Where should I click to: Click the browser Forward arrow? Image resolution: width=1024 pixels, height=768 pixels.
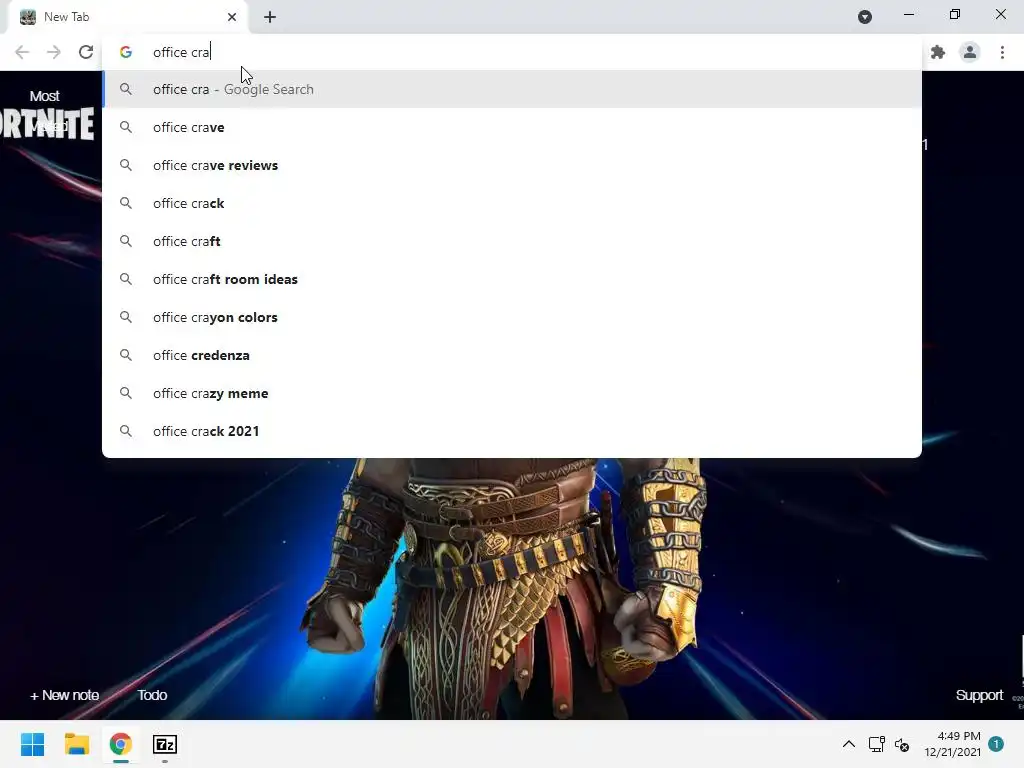[54, 52]
